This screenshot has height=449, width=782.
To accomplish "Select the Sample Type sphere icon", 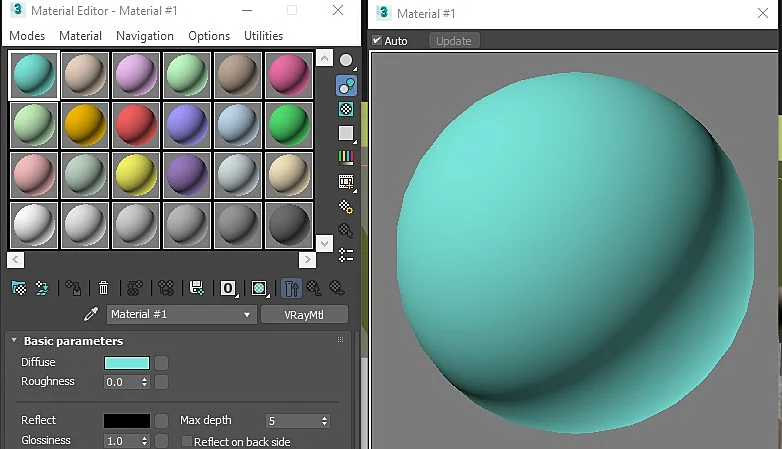I will tap(346, 60).
